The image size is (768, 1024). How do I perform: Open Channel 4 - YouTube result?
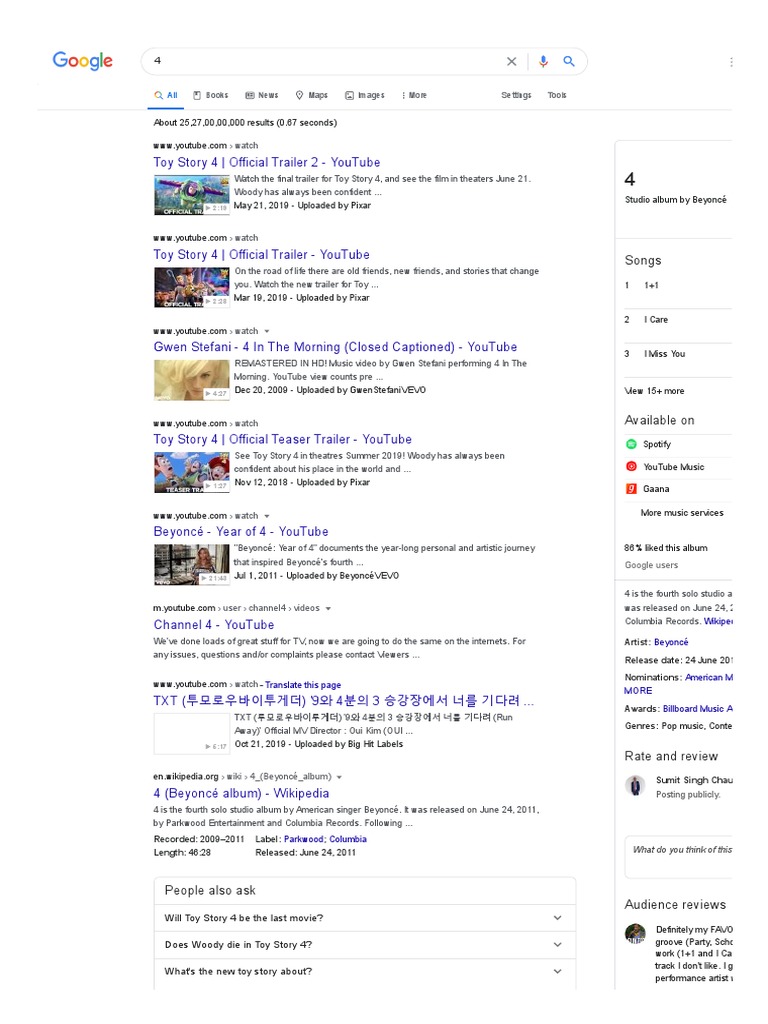pos(214,625)
